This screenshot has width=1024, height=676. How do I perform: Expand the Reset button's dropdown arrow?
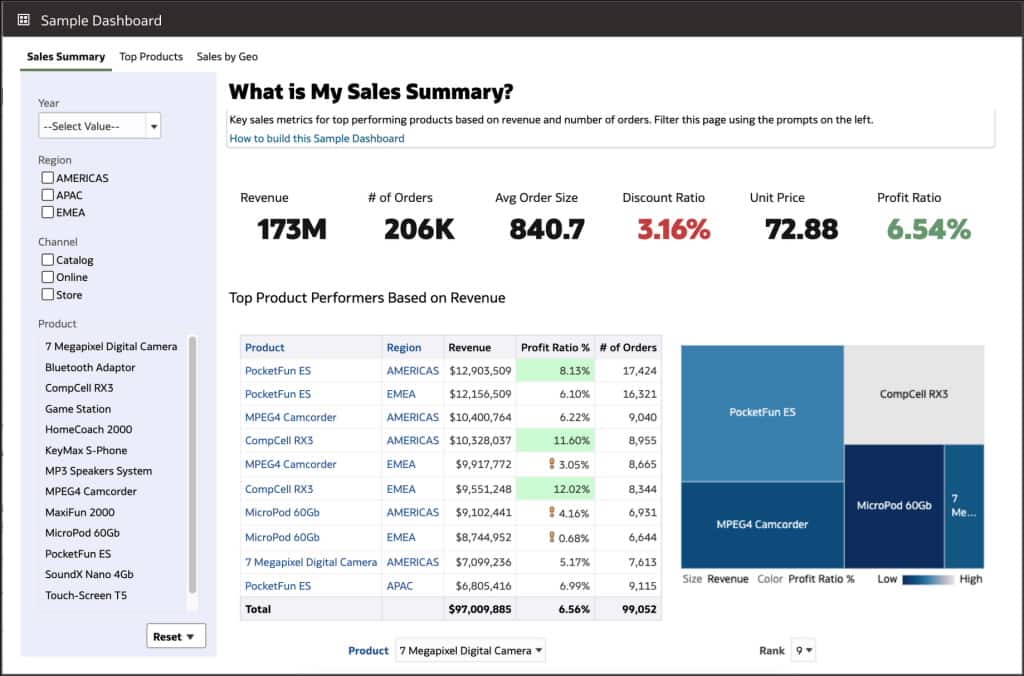[191, 635]
